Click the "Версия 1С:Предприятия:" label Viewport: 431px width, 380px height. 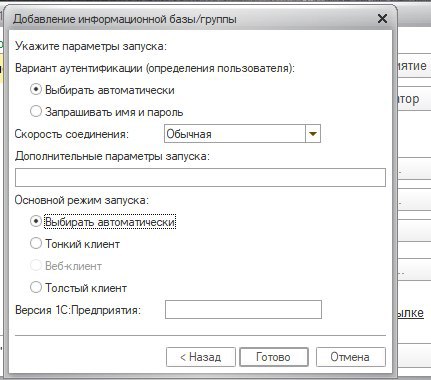[78, 310]
